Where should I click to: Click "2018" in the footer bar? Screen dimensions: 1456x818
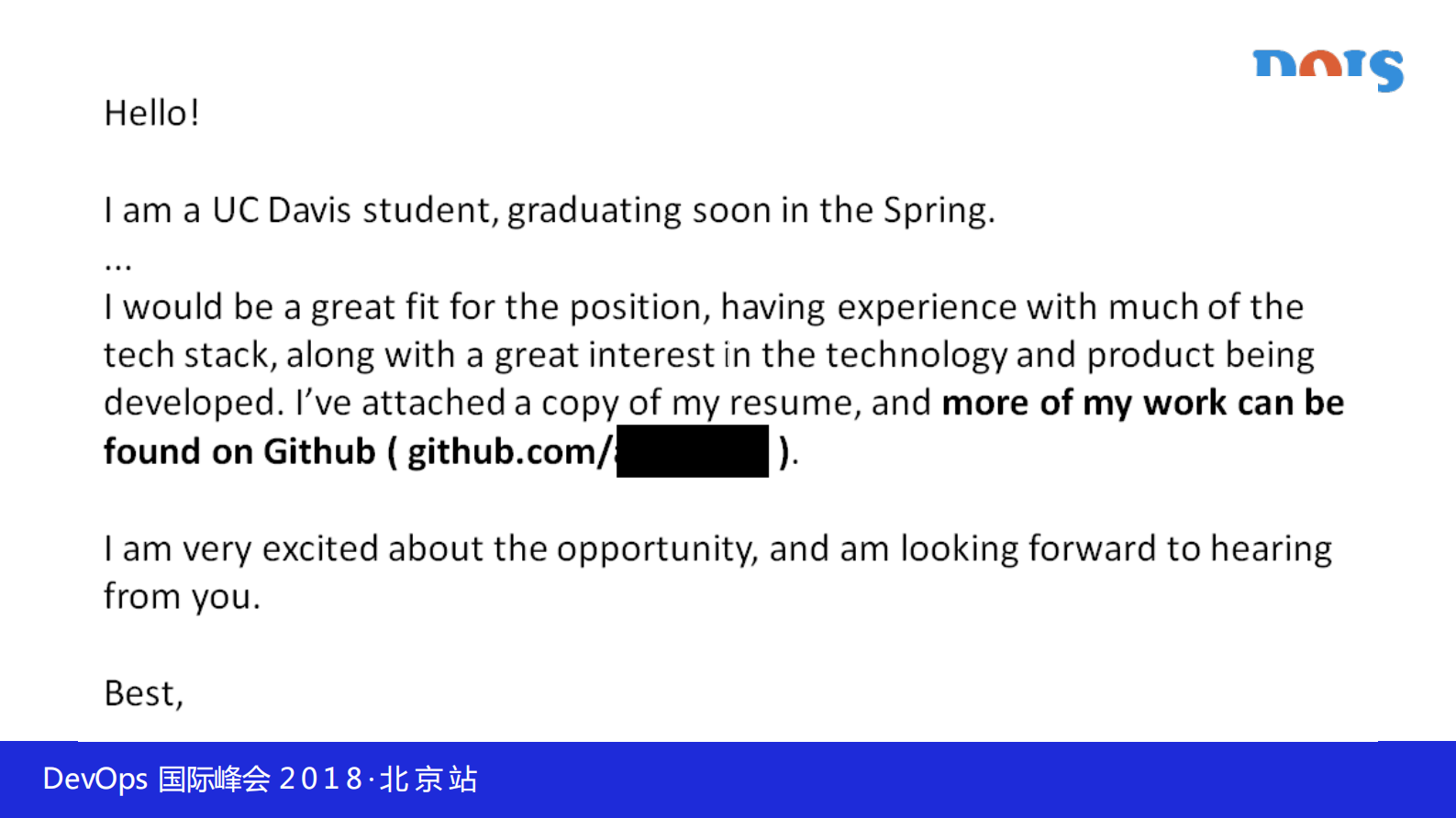click(x=320, y=779)
